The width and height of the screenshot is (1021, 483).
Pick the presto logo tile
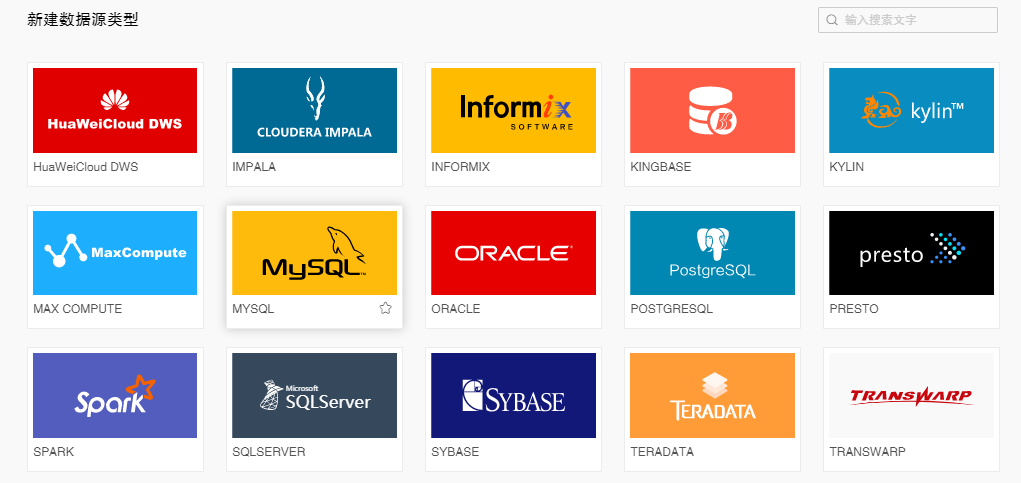tap(912, 253)
